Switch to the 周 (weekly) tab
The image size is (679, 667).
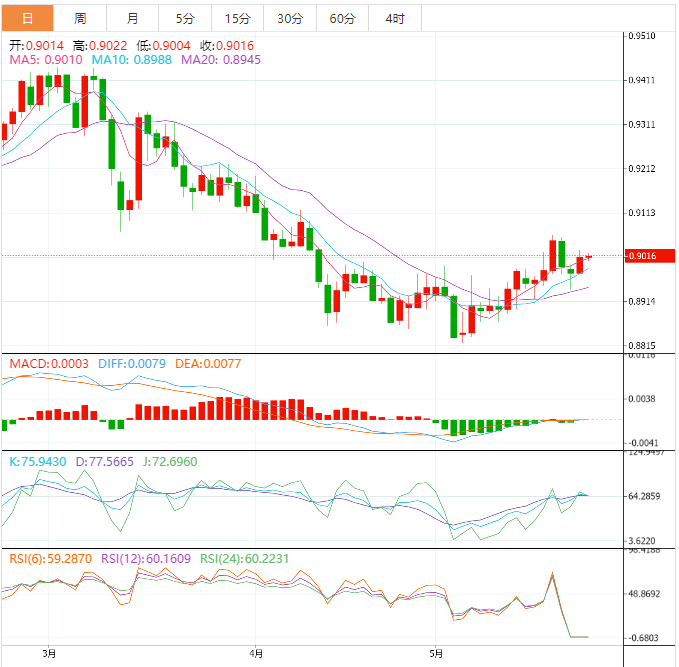point(80,18)
